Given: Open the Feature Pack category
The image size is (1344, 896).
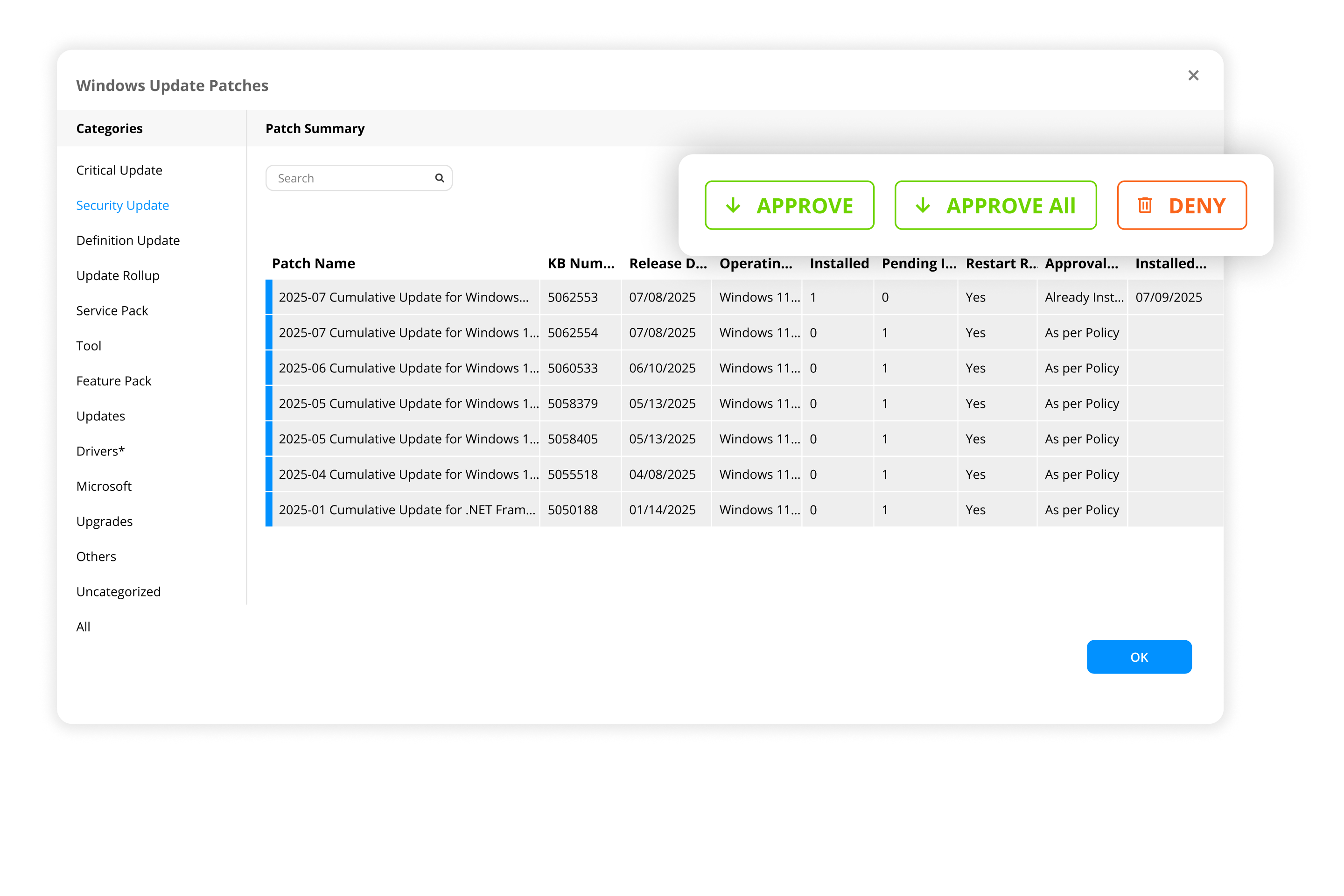Looking at the screenshot, I should pyautogui.click(x=113, y=381).
